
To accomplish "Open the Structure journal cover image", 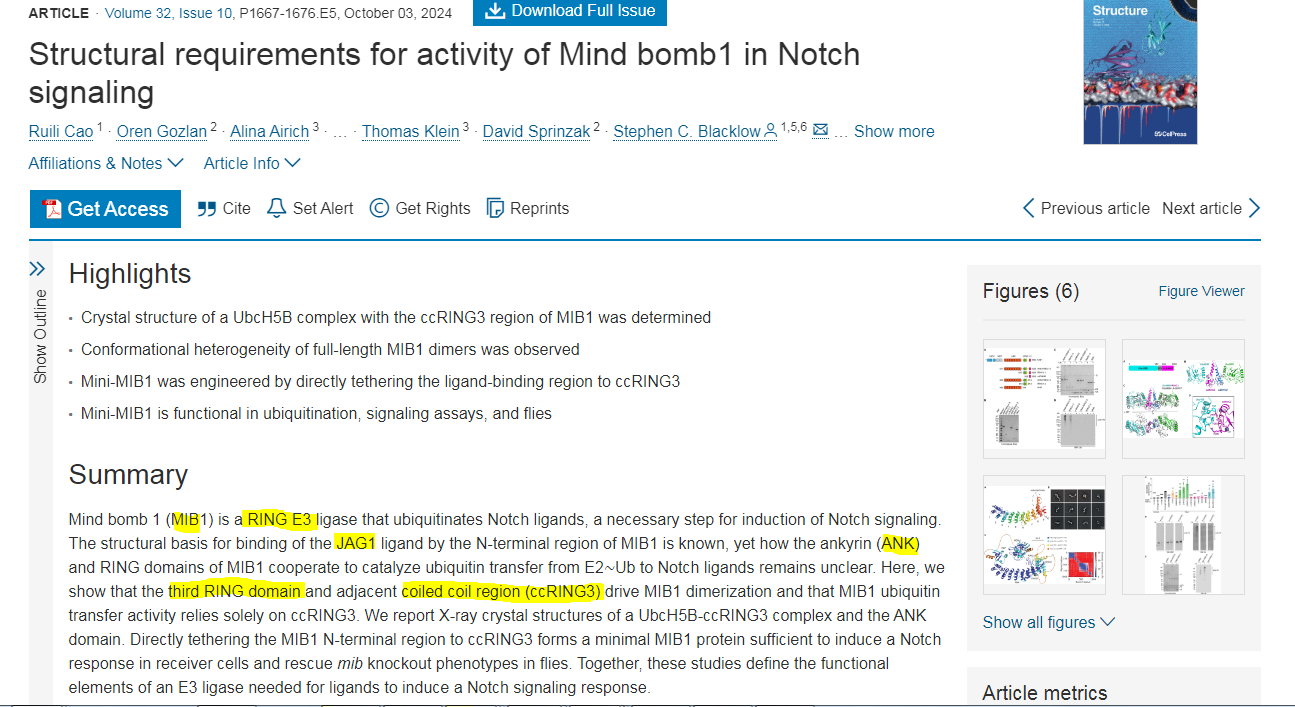I will [x=1140, y=72].
